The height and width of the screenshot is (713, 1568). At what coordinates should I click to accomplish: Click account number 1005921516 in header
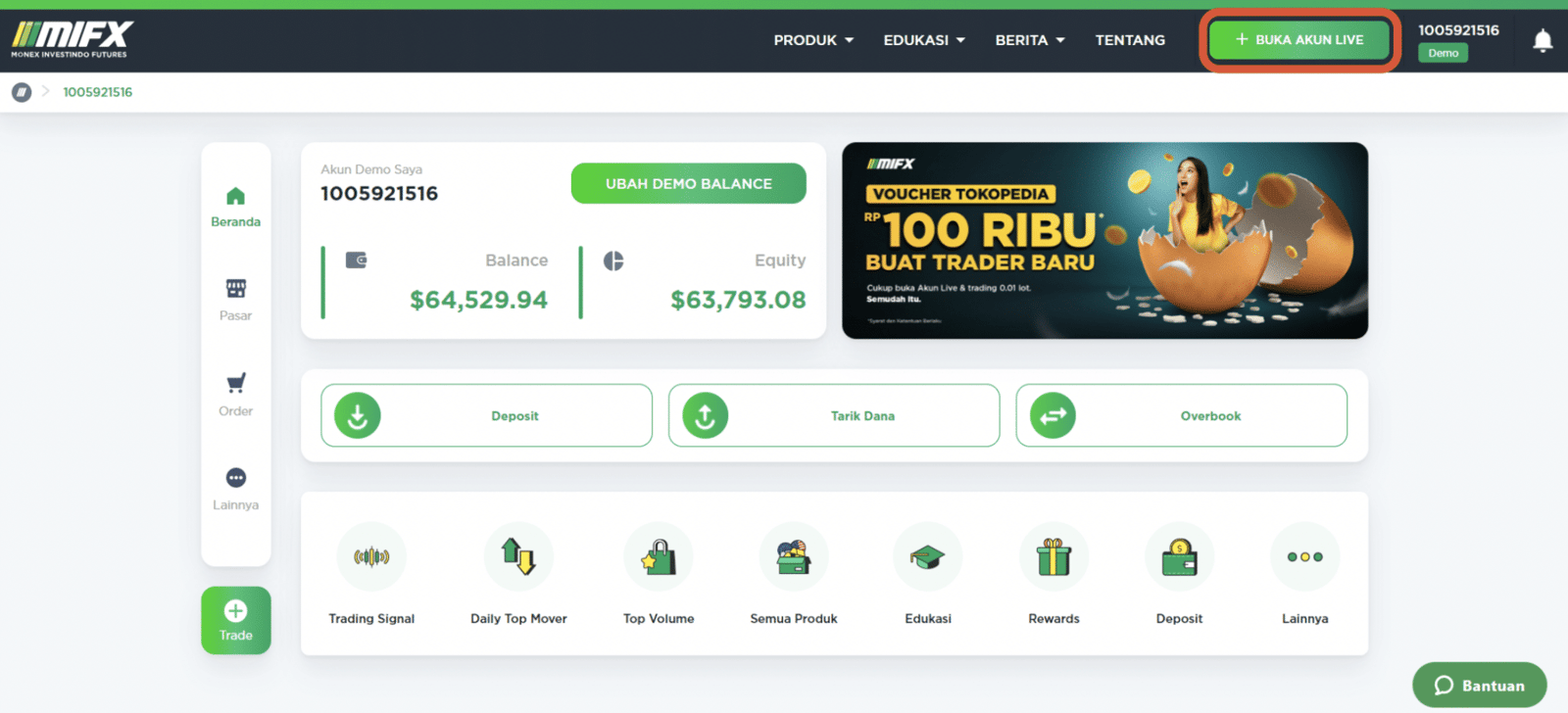coord(1458,30)
